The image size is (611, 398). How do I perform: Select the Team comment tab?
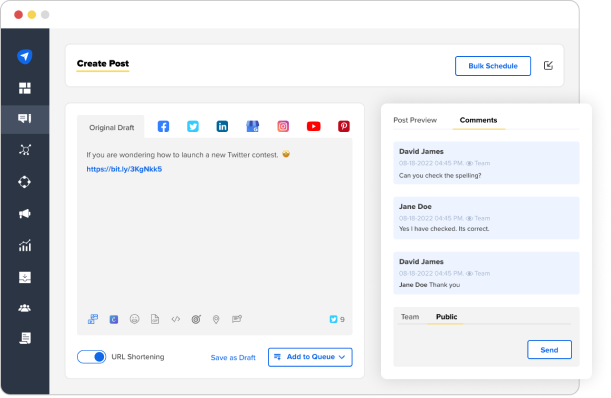[x=410, y=317]
